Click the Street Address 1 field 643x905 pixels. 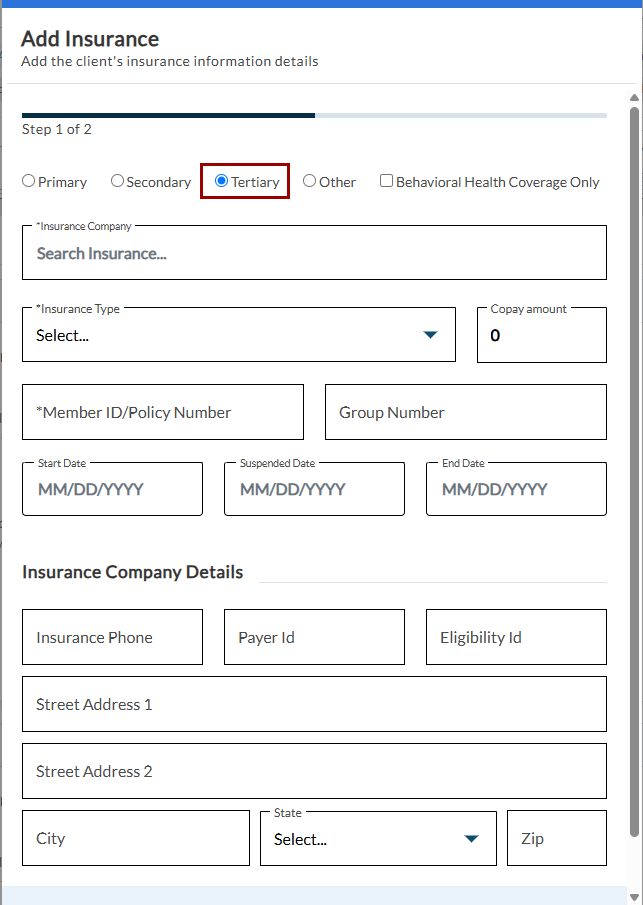point(314,705)
